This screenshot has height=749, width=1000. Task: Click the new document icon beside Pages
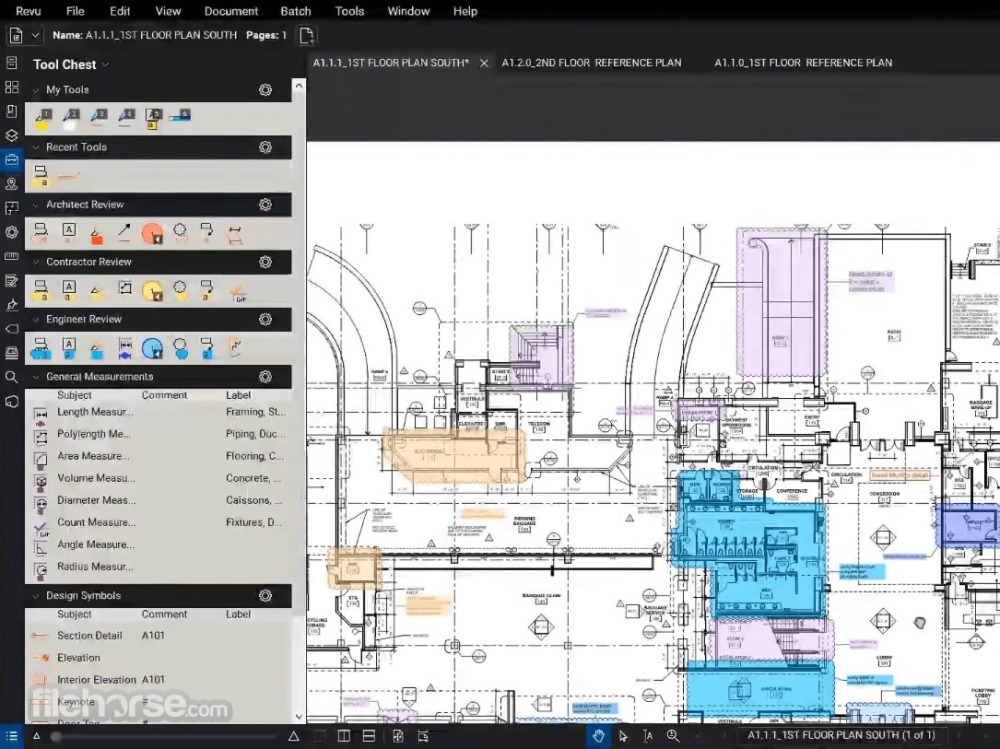[x=307, y=36]
